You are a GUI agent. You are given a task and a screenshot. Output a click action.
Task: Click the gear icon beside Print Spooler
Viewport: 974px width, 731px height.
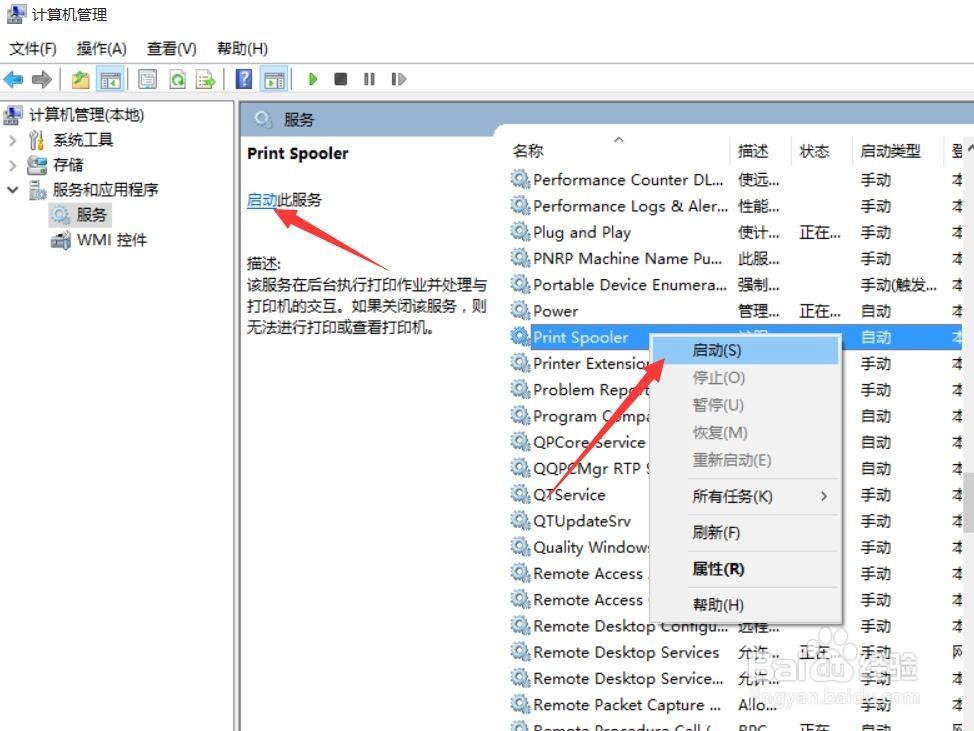(x=520, y=337)
